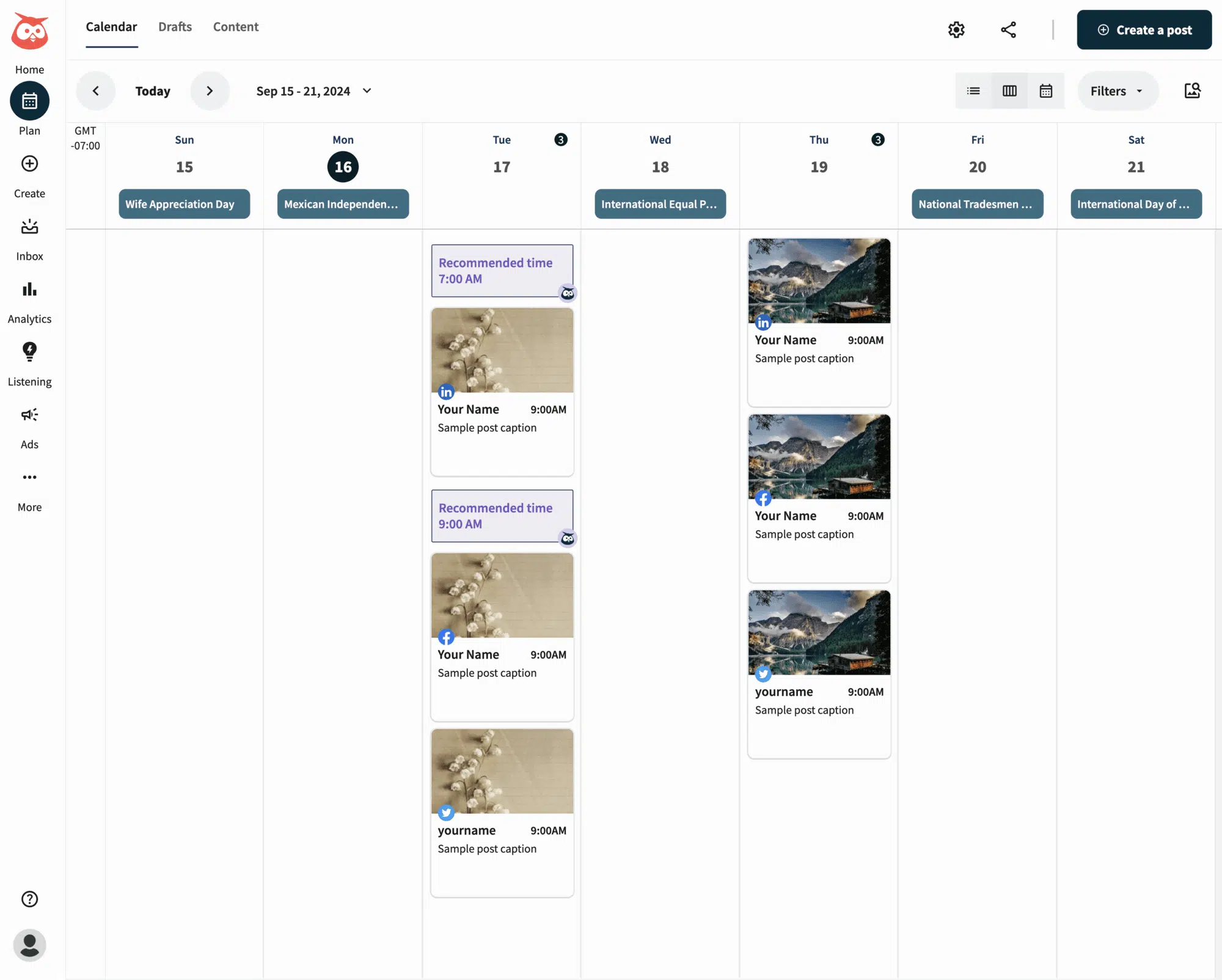The image size is (1222, 980).
Task: Open the International Day of... event chip
Action: pyautogui.click(x=1136, y=204)
